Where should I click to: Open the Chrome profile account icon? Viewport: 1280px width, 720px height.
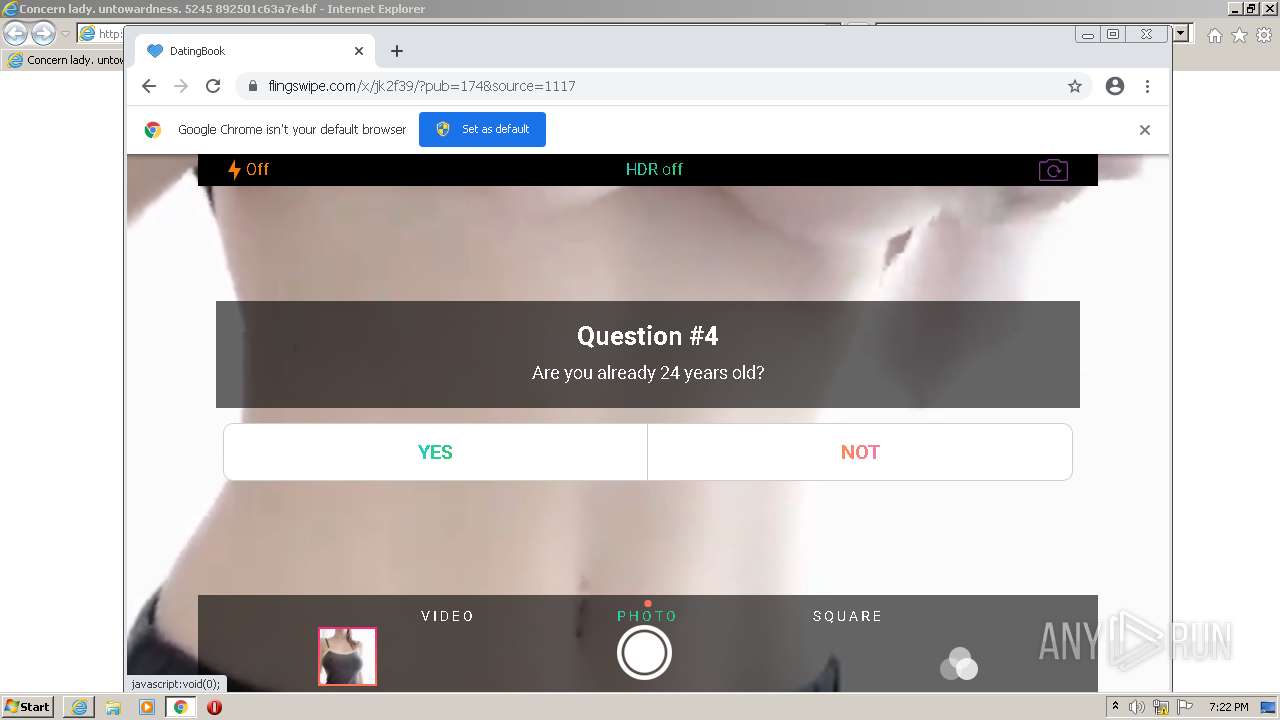pos(1115,86)
